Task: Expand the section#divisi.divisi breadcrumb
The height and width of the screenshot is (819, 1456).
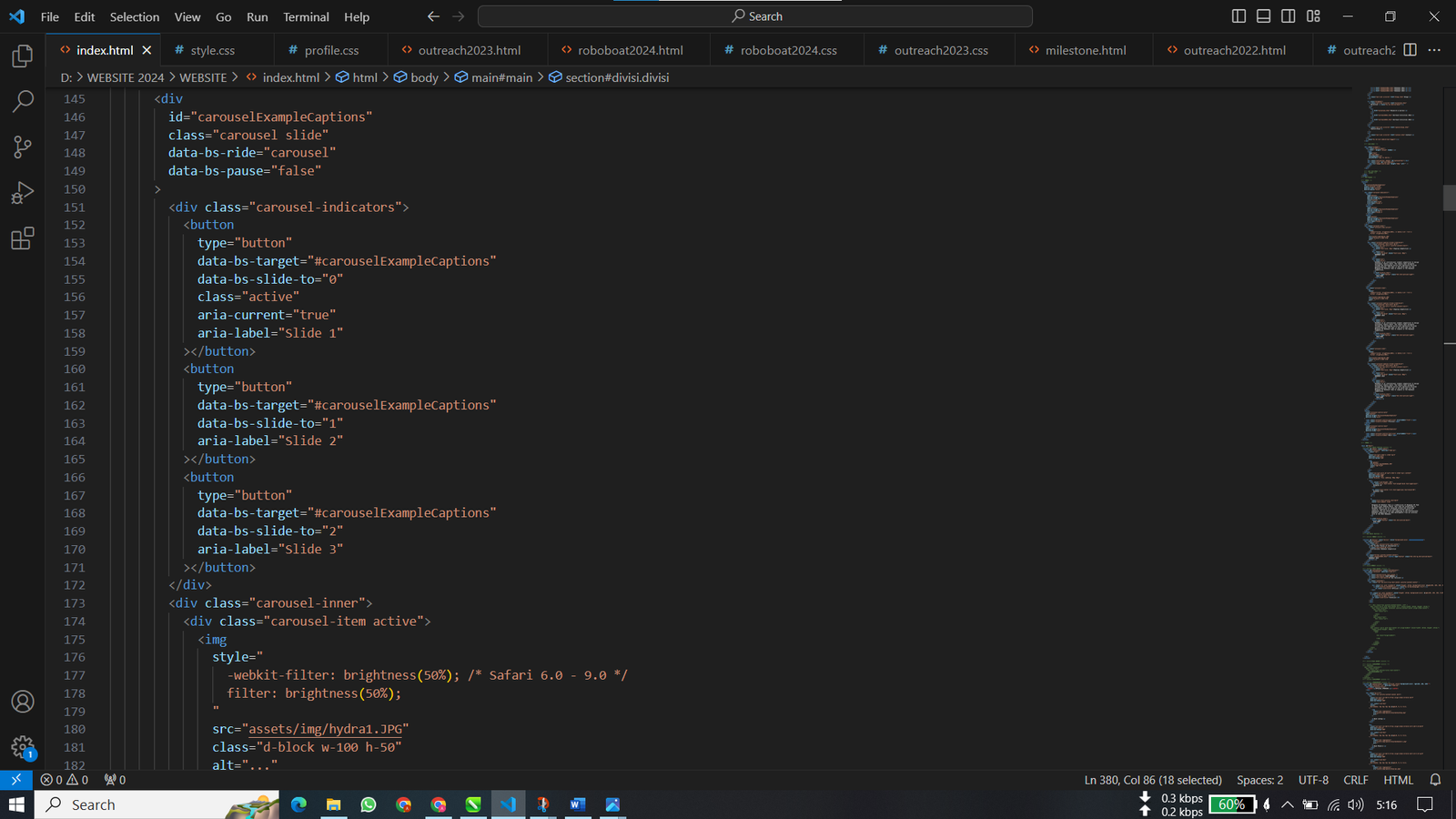Action: click(x=616, y=77)
